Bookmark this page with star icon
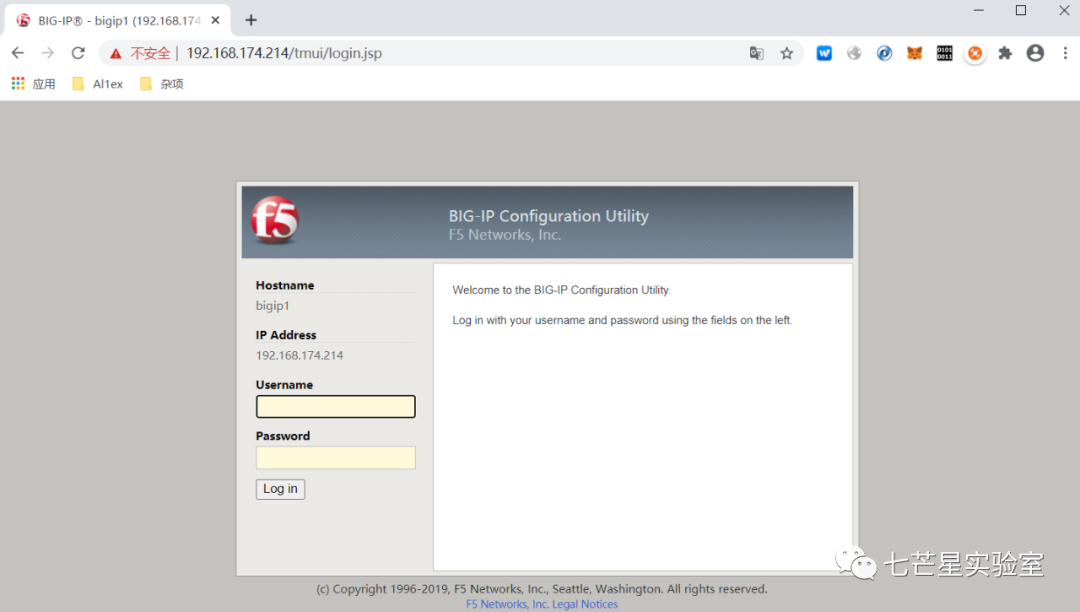 click(x=787, y=53)
